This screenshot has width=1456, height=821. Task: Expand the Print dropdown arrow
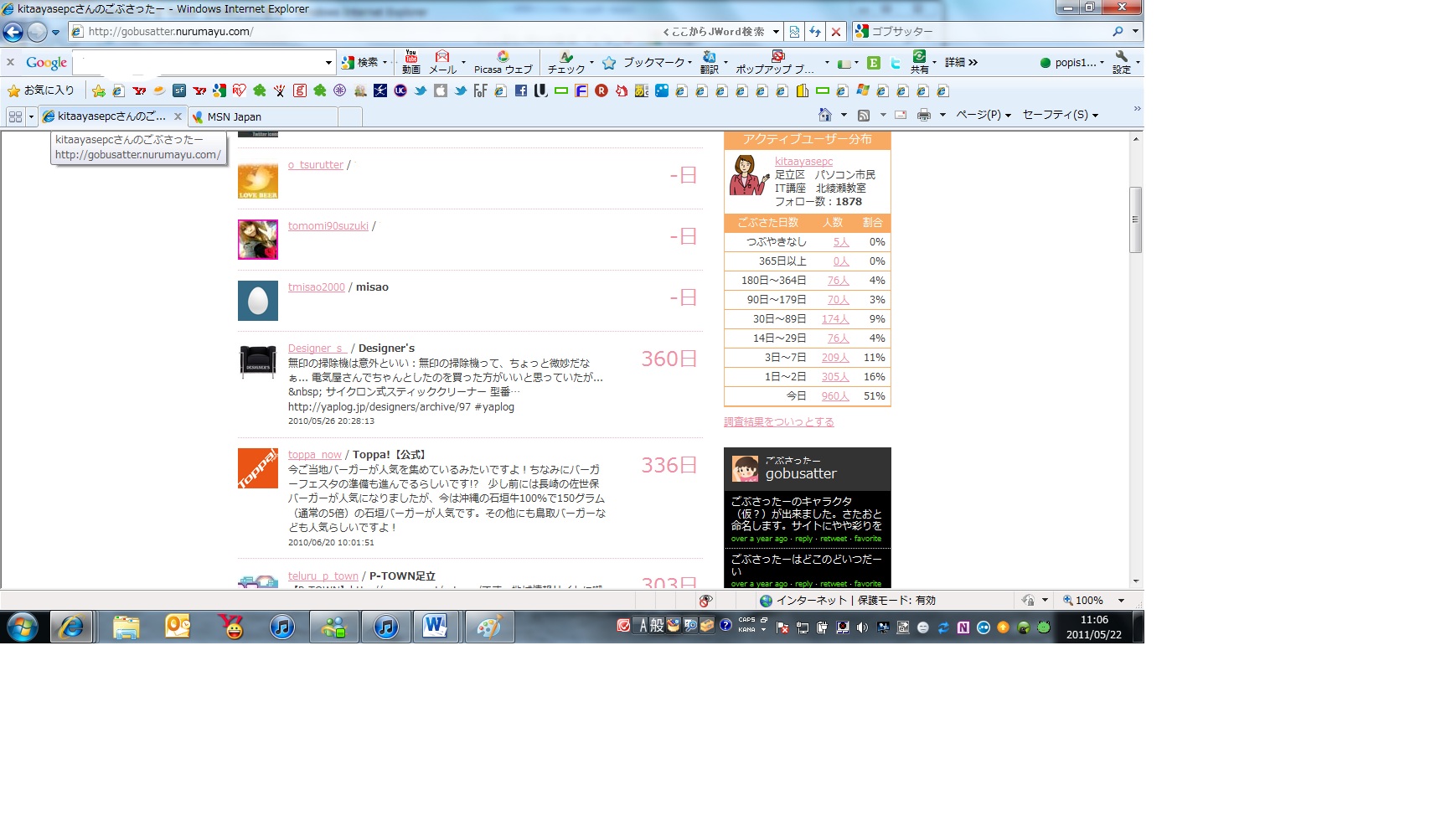click(942, 115)
